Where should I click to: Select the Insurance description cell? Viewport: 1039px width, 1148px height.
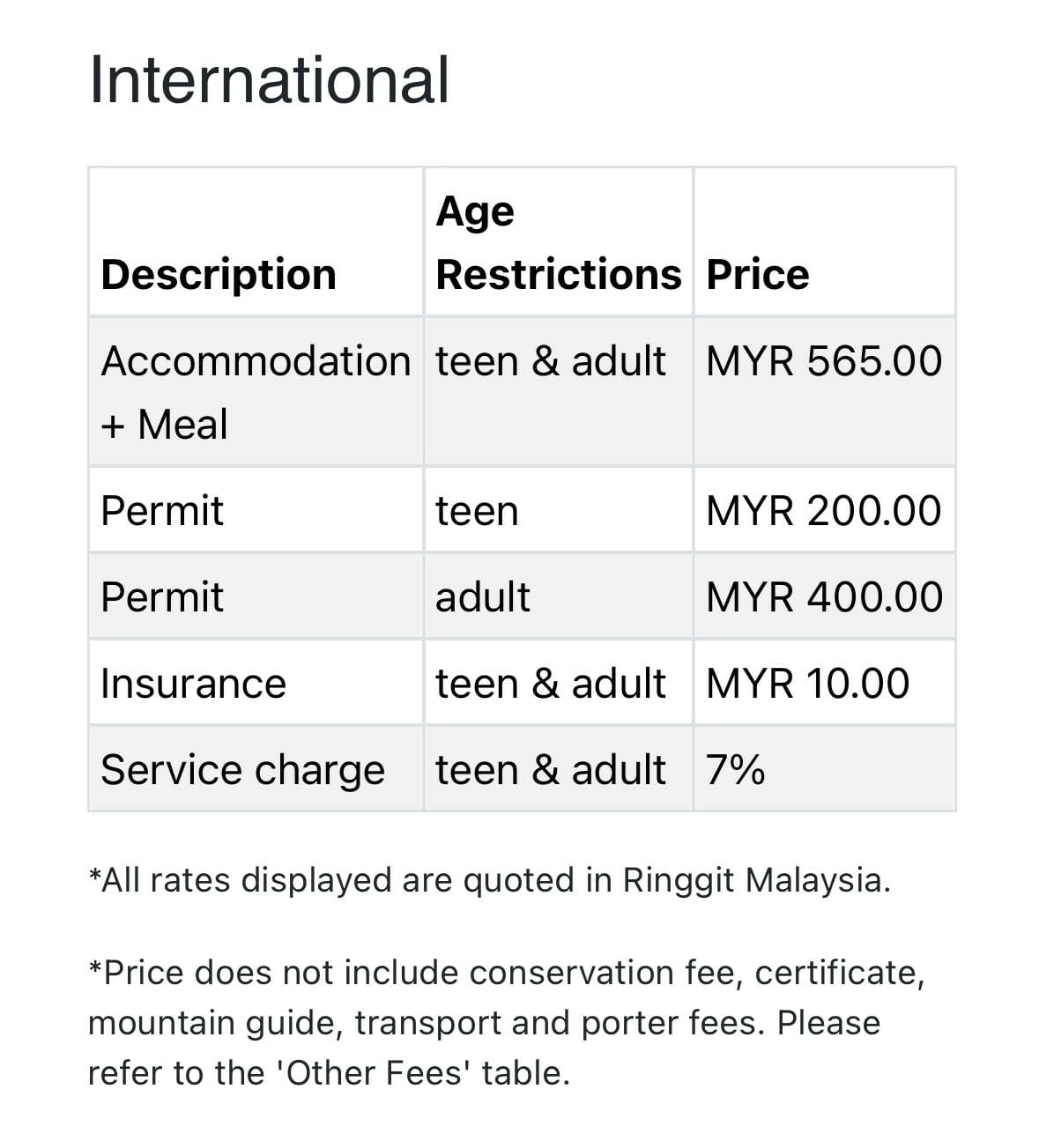pos(193,684)
